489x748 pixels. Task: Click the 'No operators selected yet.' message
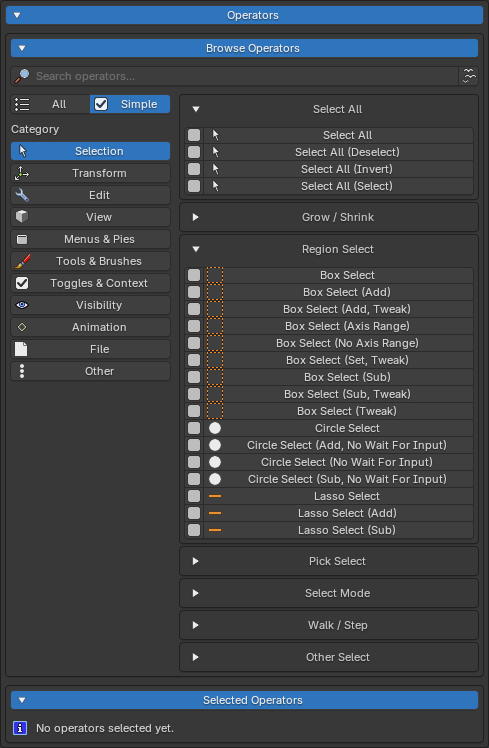105,728
